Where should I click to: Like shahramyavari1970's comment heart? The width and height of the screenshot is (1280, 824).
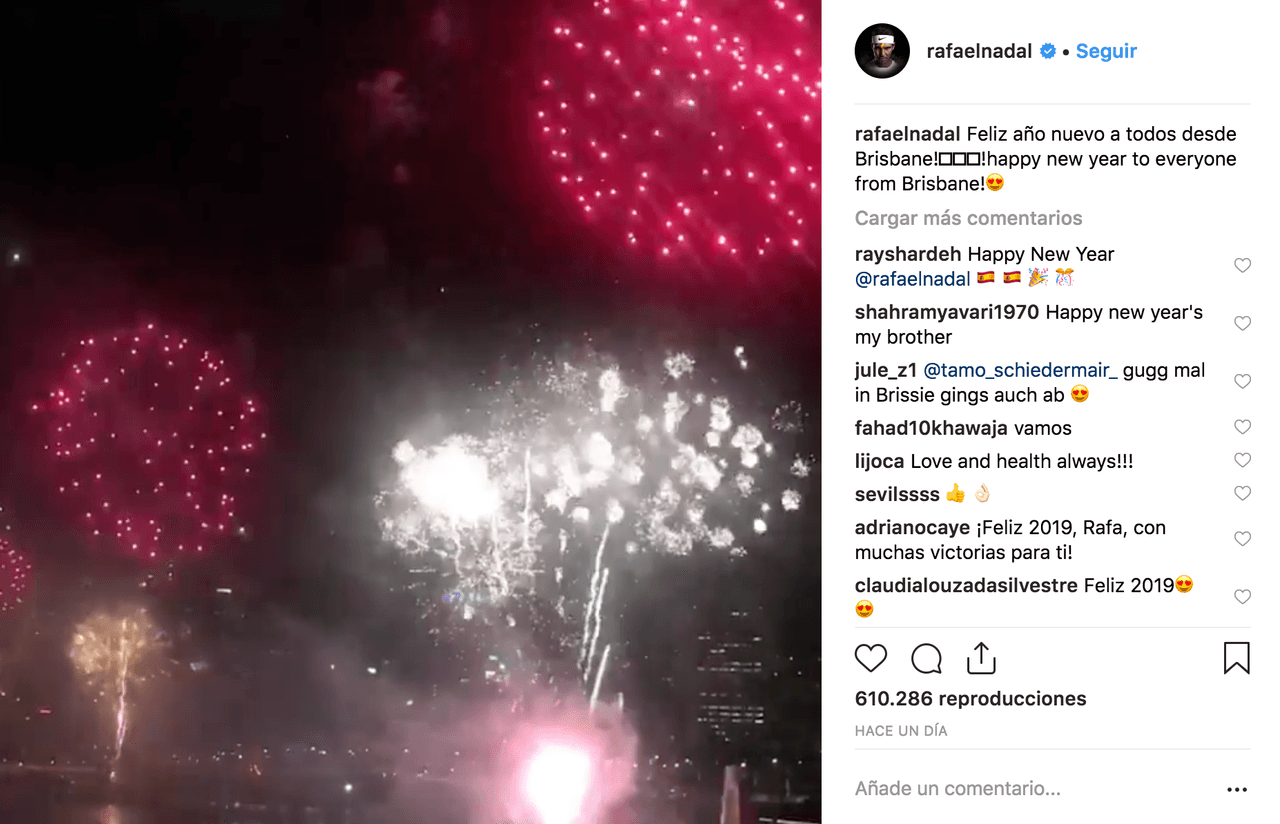[x=1242, y=324]
